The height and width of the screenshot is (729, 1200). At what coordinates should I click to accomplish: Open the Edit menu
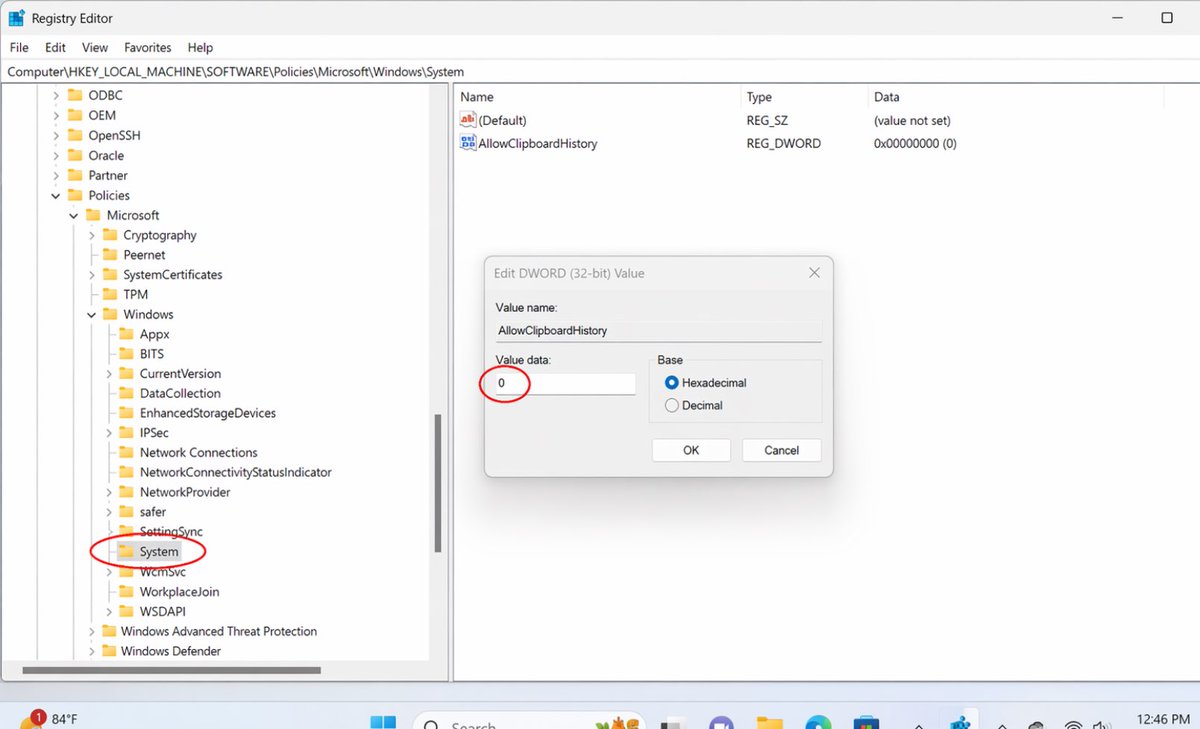[55, 47]
